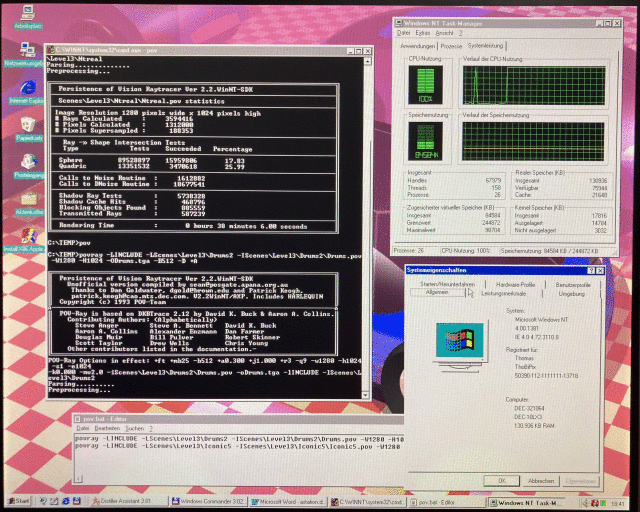Click the help question mark in Systemeigenschaften
Screen dimensions: 640x512
pyautogui.click(x=591, y=270)
